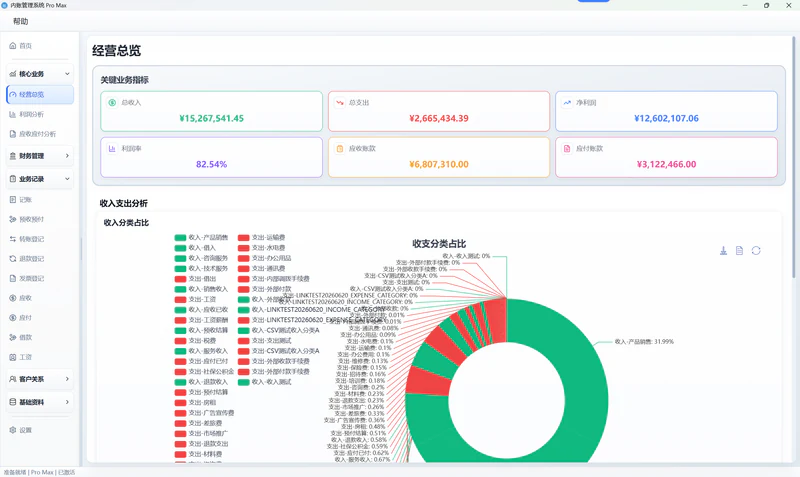Toggle the 收入-CSV测试收入分类A legend entry
The height and width of the screenshot is (477, 800).
279,331
